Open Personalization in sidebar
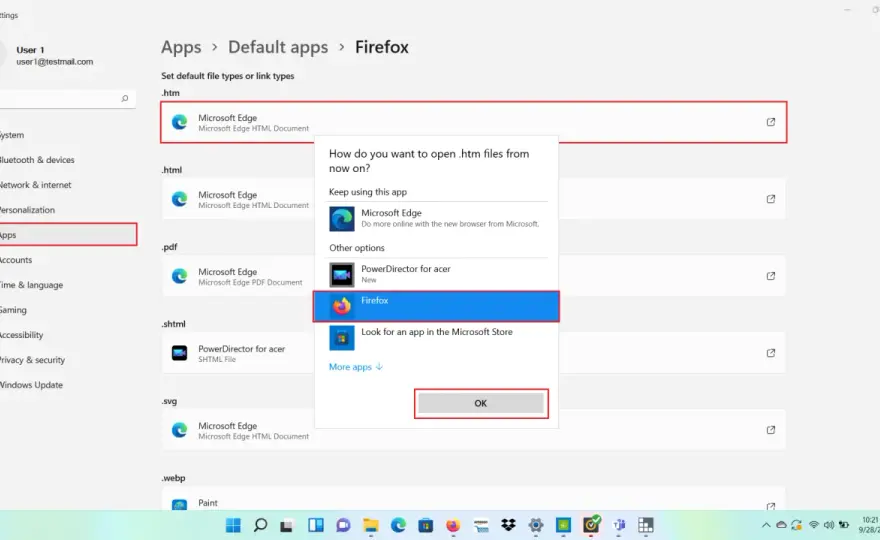Viewport: 880px width, 540px height. tap(67, 209)
